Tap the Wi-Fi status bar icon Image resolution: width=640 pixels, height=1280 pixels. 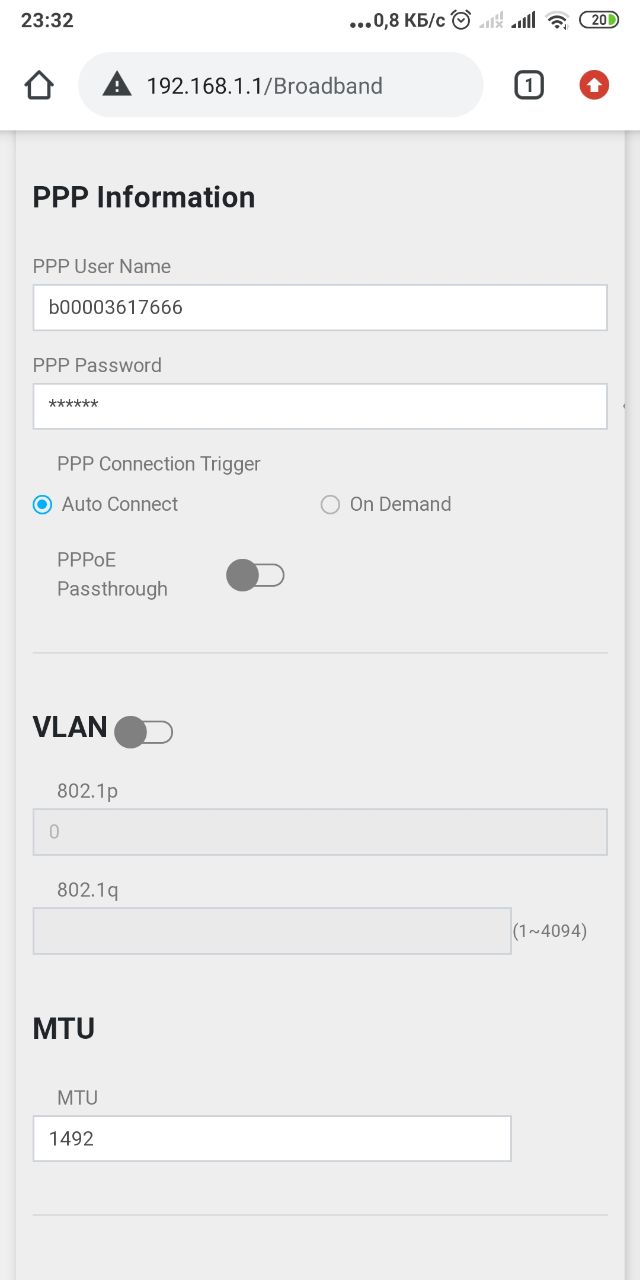pyautogui.click(x=558, y=20)
